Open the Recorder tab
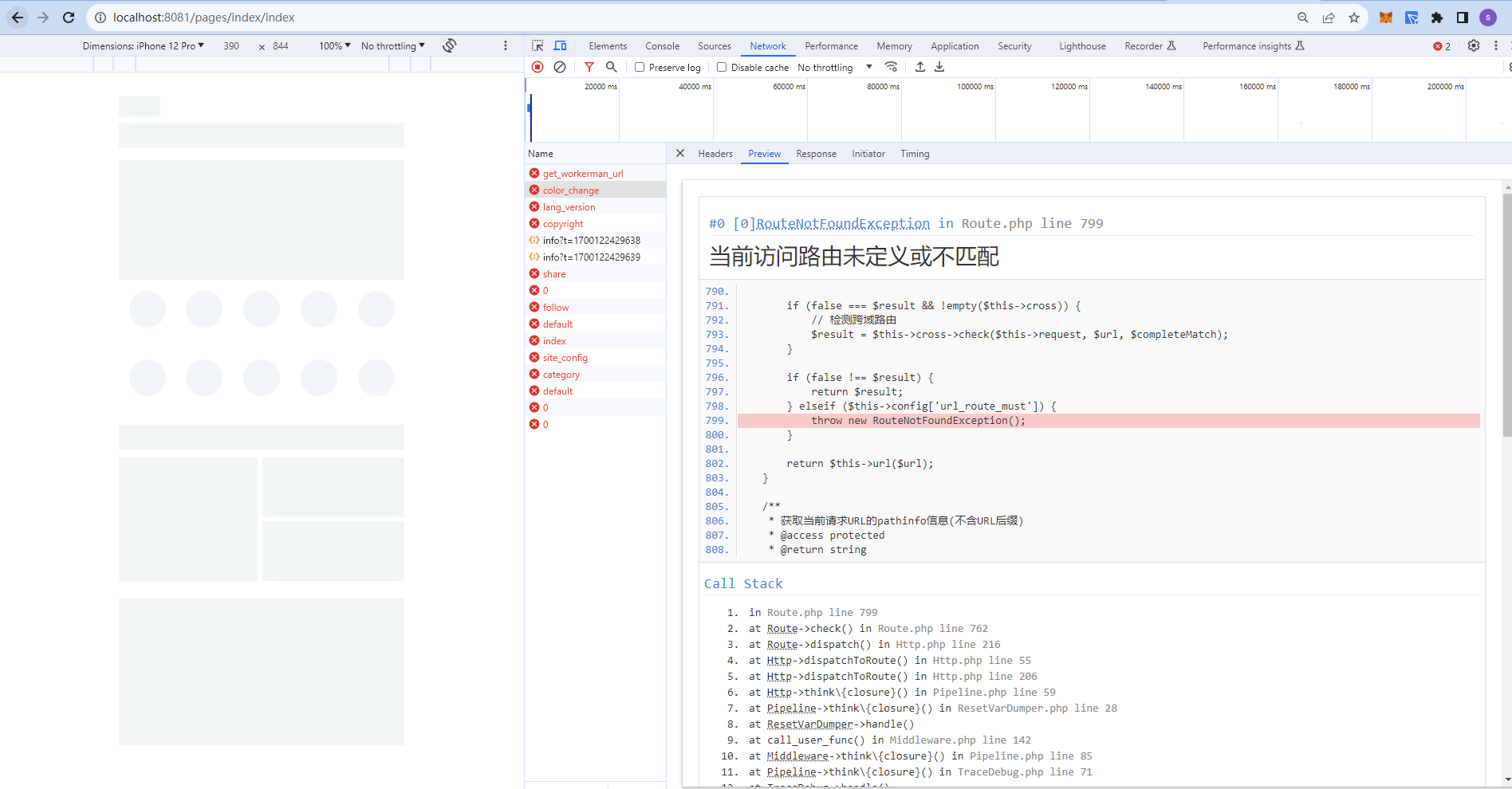Viewport: 1512px width, 789px height. (1150, 46)
